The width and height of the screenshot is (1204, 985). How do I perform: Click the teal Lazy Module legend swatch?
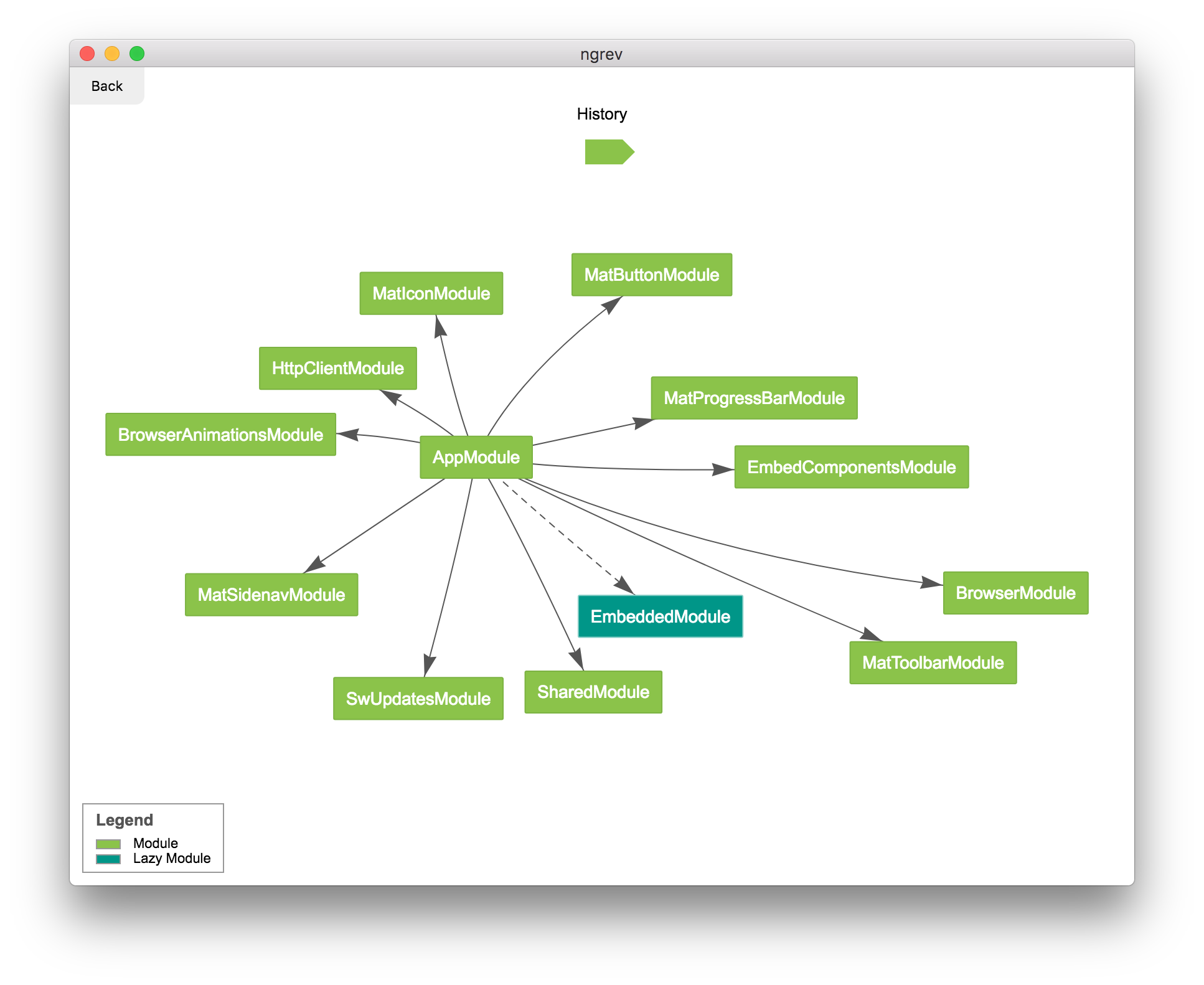click(x=108, y=859)
